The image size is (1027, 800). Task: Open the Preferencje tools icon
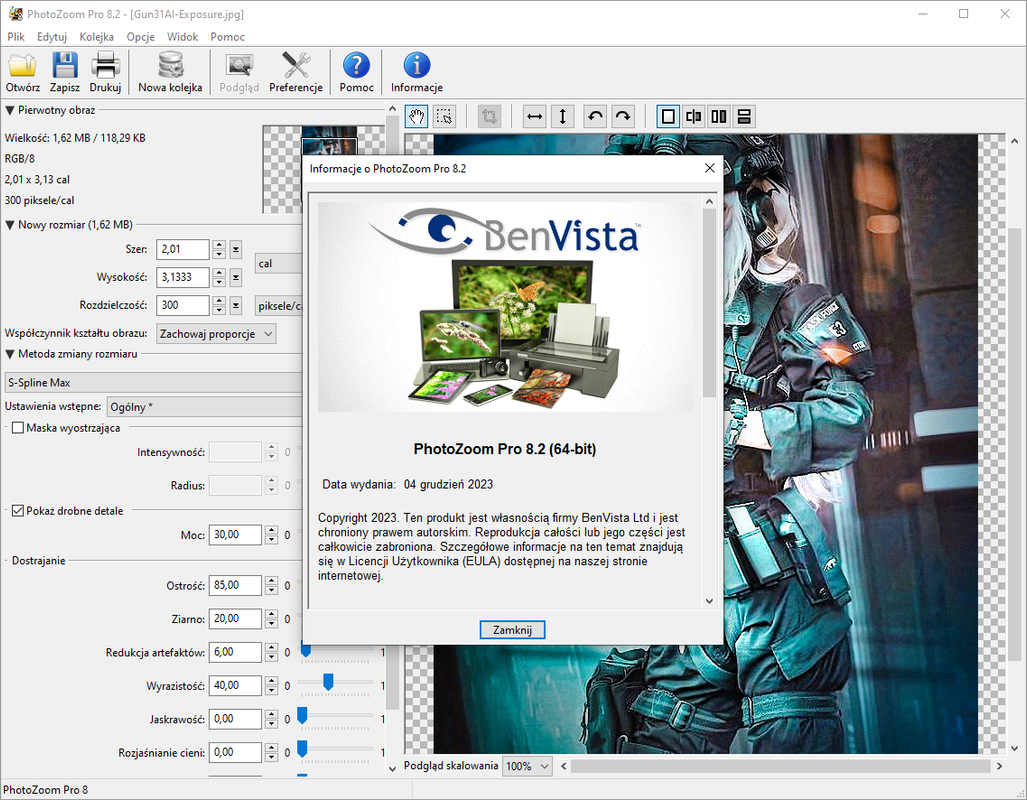click(295, 72)
